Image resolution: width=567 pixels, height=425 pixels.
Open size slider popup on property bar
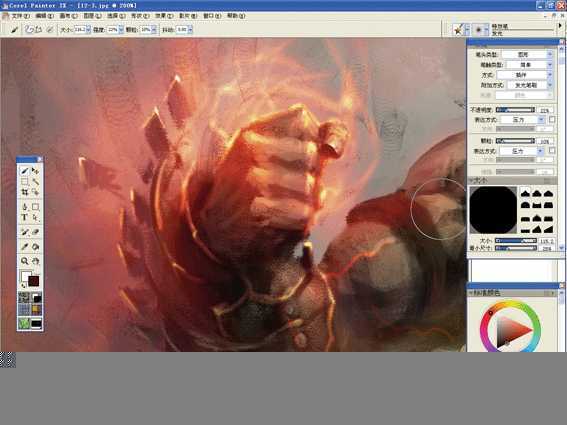click(88, 30)
